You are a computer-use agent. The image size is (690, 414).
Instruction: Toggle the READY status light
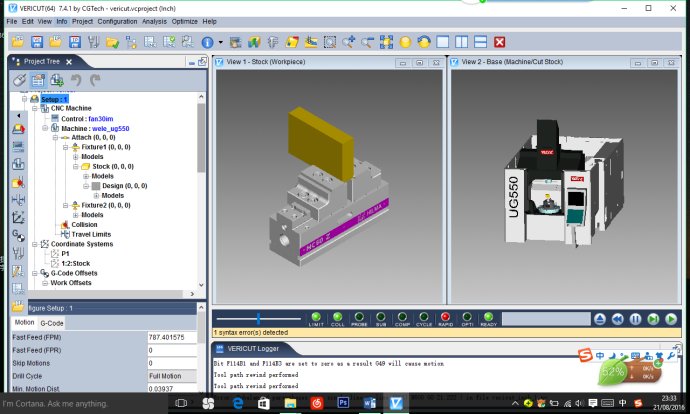(488, 319)
